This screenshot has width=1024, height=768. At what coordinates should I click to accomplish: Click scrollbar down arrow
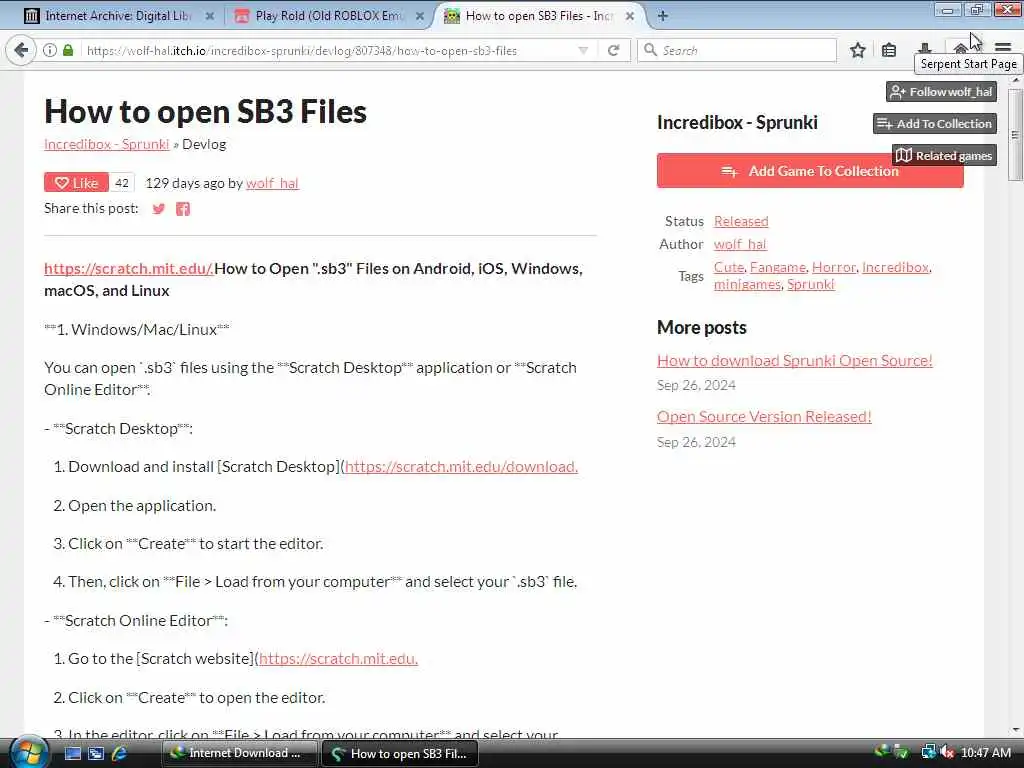pos(1015,730)
